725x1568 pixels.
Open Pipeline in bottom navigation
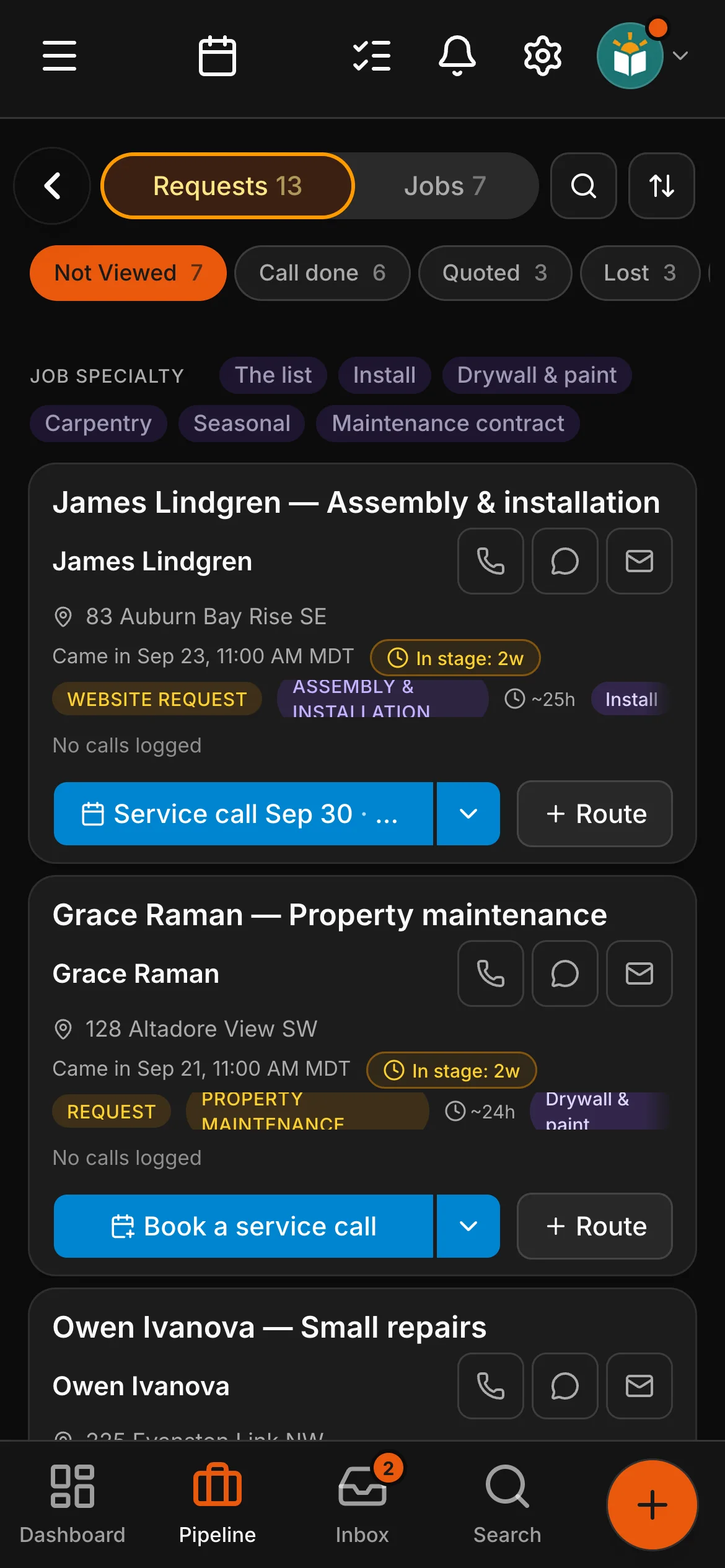217,1505
